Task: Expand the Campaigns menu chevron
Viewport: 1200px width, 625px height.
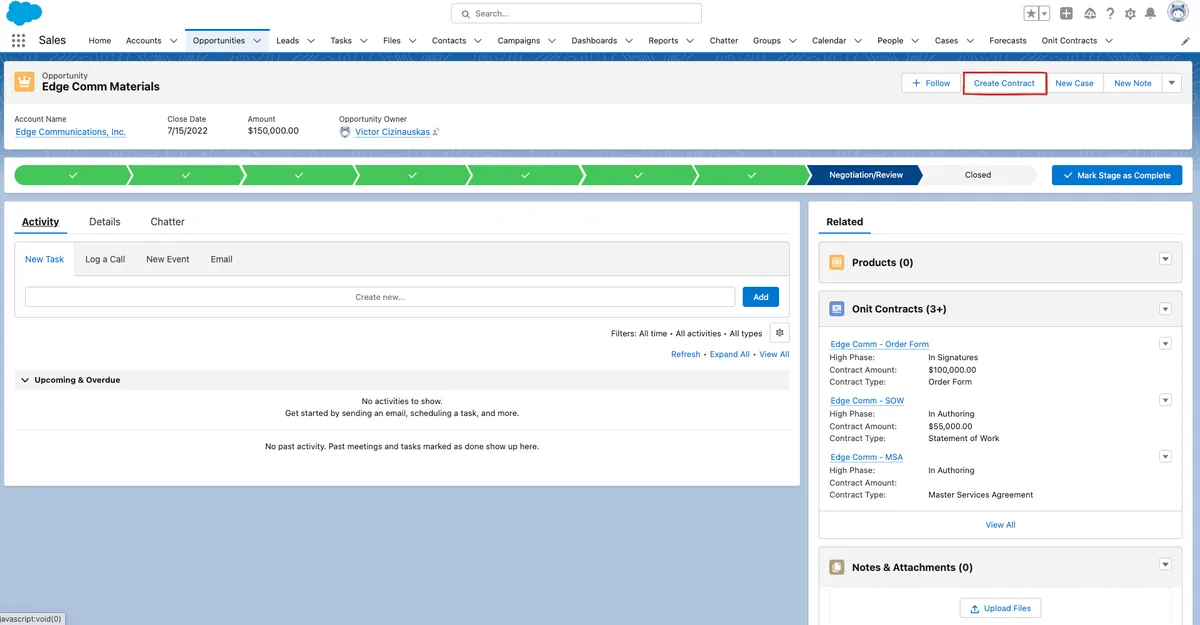Action: (x=552, y=41)
